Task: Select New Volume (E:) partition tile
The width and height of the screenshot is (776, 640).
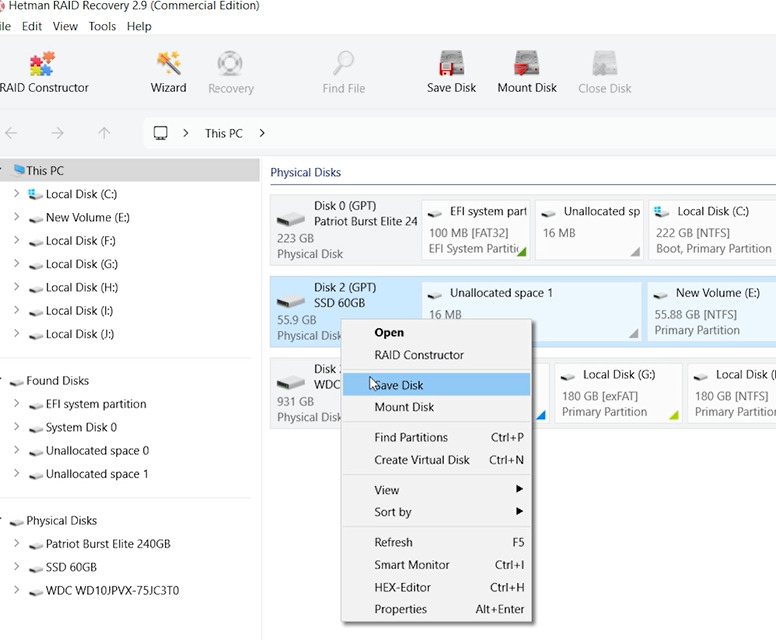Action: (x=711, y=311)
